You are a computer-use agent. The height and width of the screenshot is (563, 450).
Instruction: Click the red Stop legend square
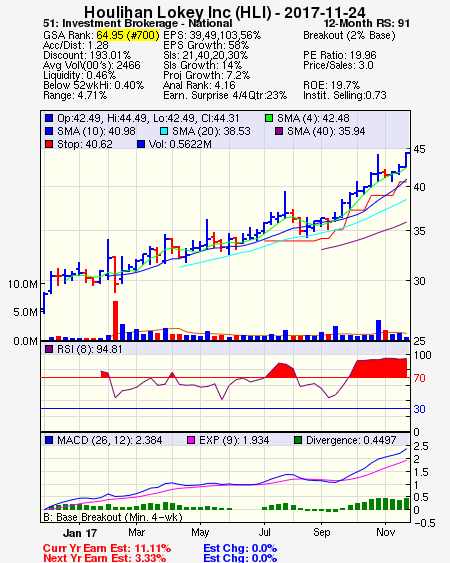click(x=49, y=144)
